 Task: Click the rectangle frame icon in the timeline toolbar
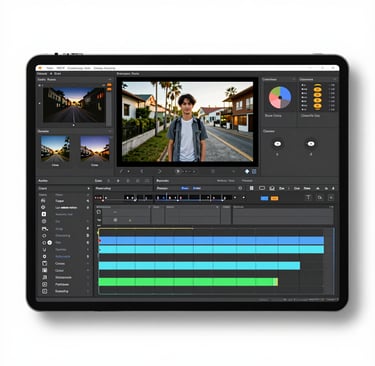262,188
